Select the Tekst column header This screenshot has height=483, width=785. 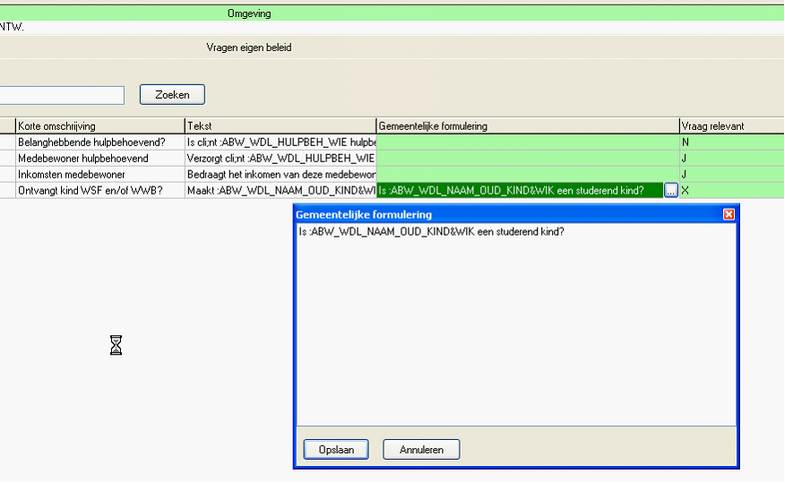[280, 126]
